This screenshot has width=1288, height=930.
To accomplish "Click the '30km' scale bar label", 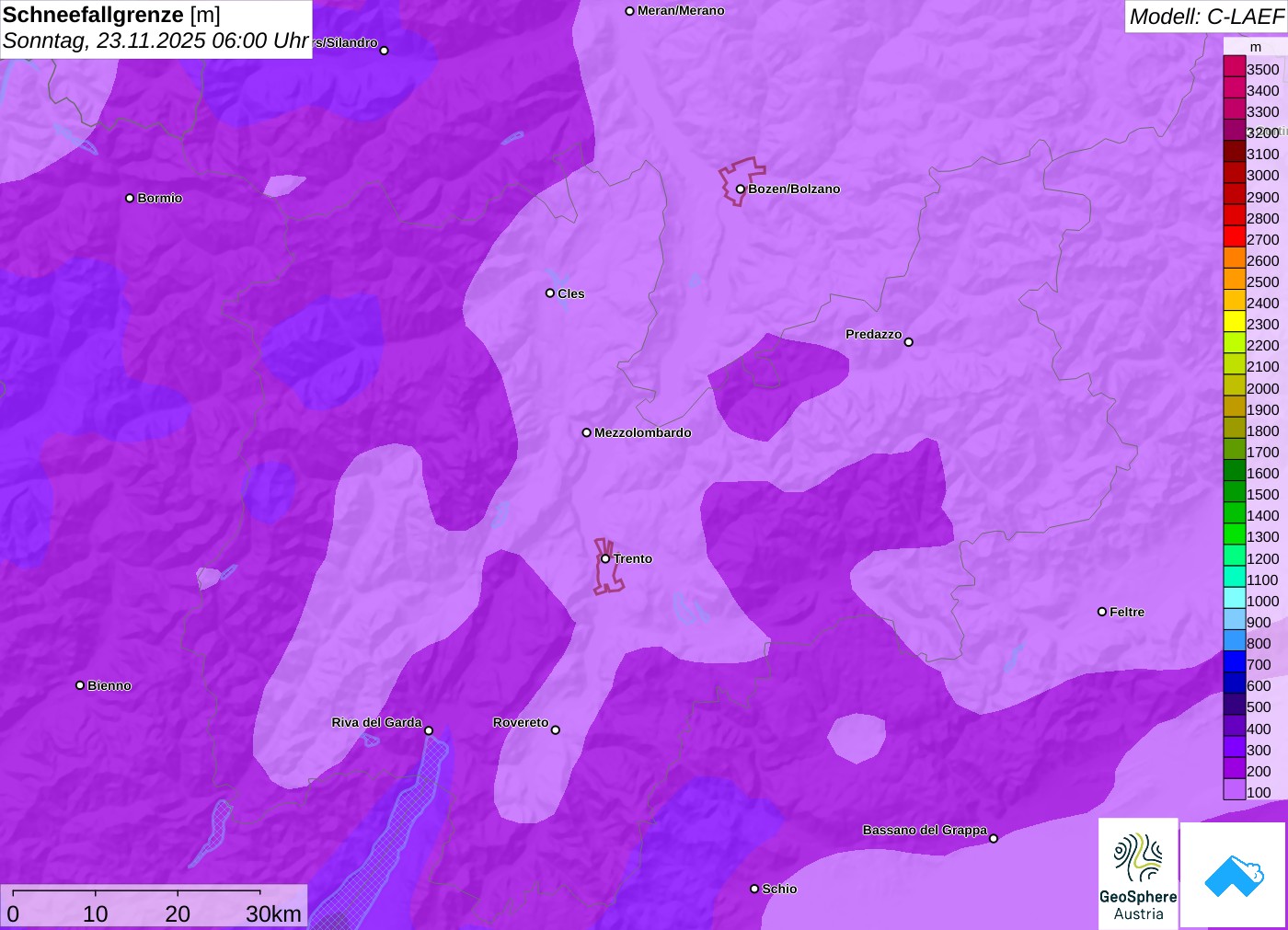I will (x=273, y=913).
